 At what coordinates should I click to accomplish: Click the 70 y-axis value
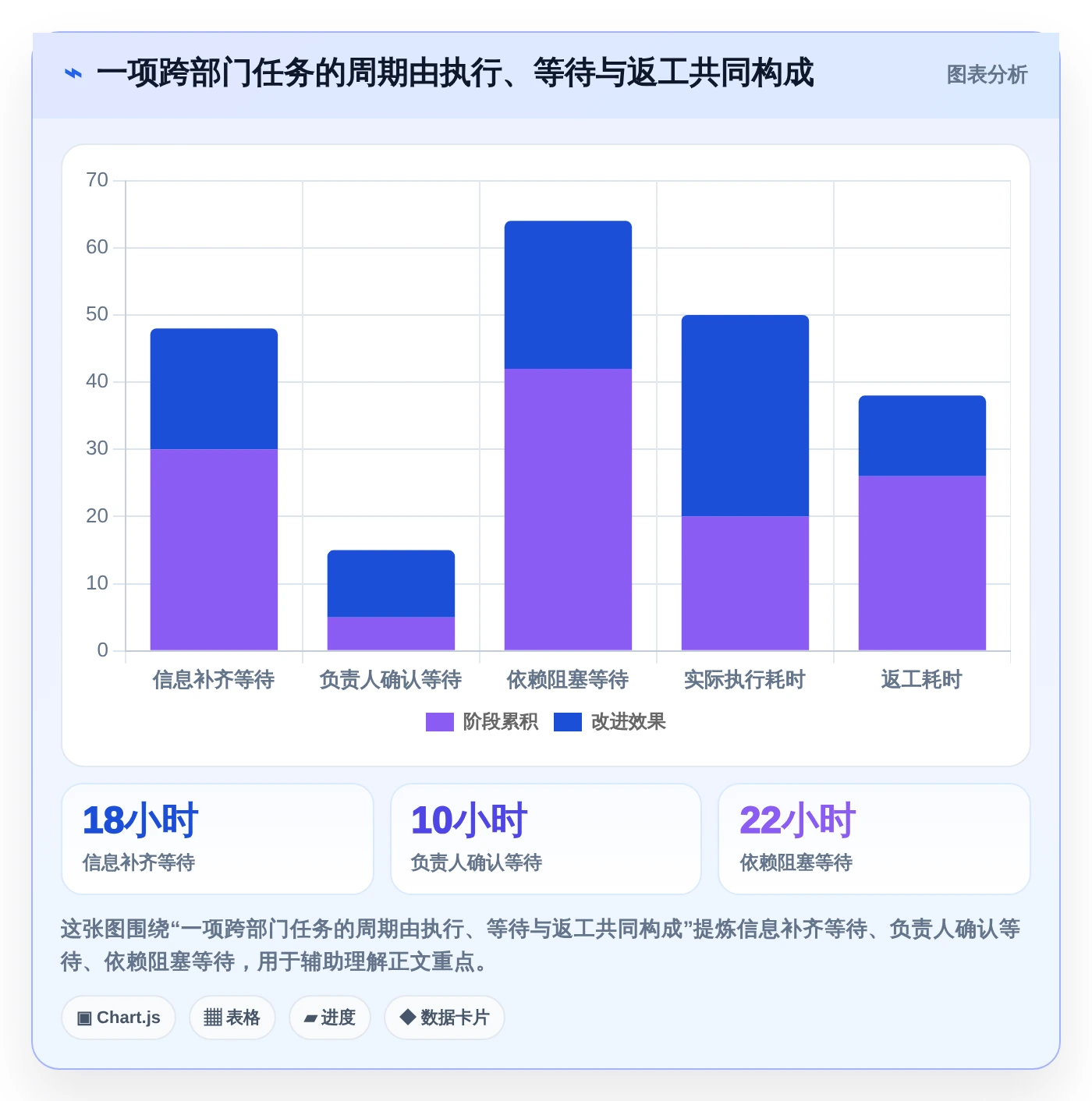pos(97,180)
